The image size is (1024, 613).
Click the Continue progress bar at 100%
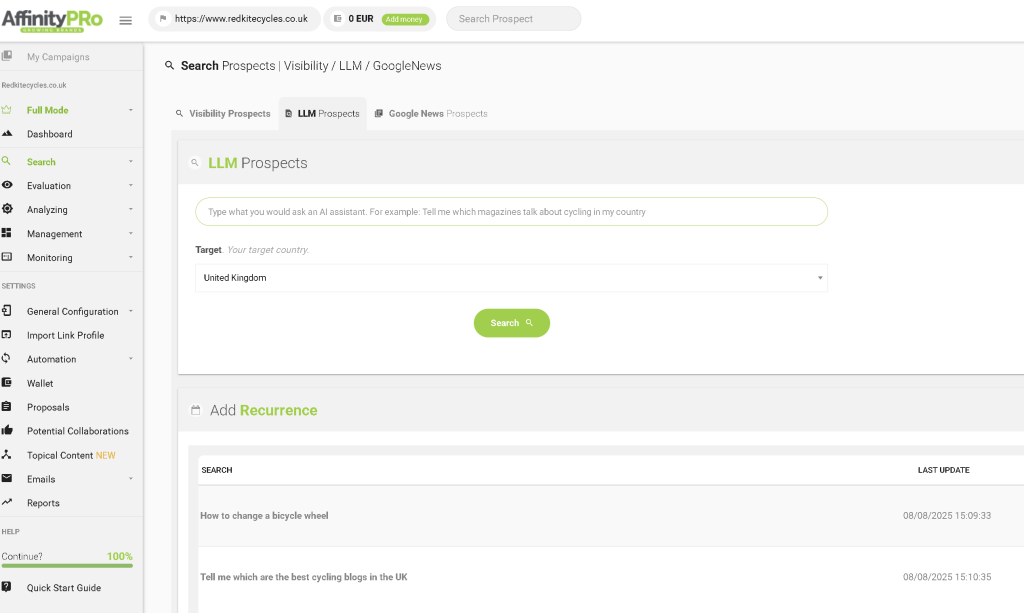(x=67, y=565)
